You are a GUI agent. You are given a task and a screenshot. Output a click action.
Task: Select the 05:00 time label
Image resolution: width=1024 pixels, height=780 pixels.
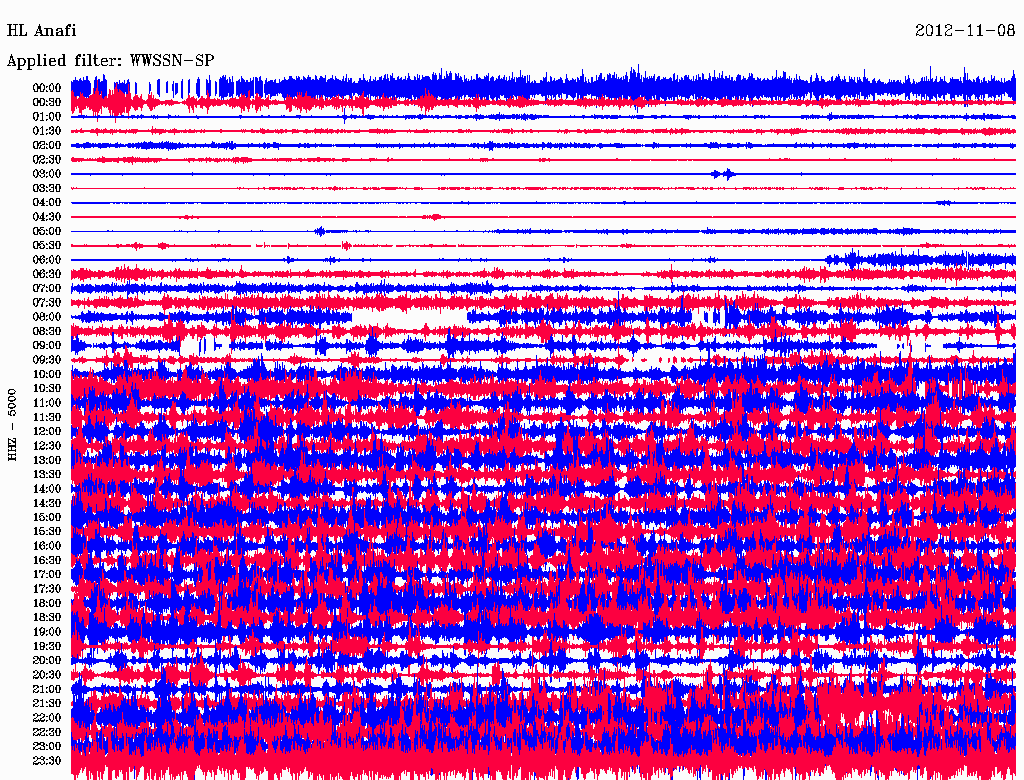(46, 231)
